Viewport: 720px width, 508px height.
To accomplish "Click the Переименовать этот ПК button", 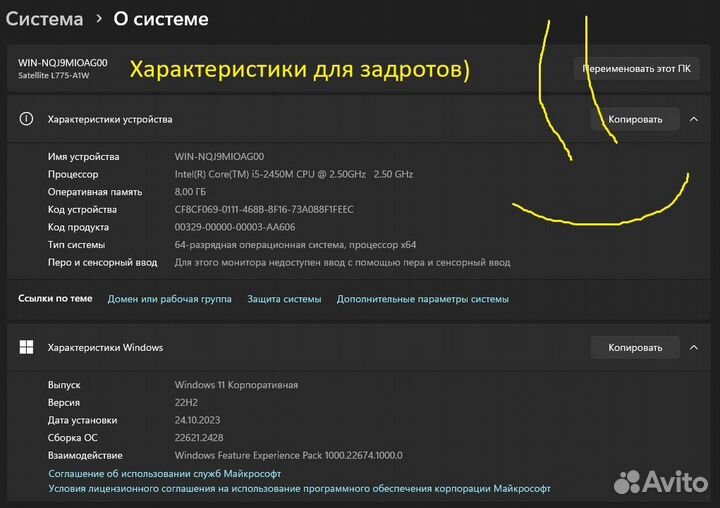I will click(636, 68).
